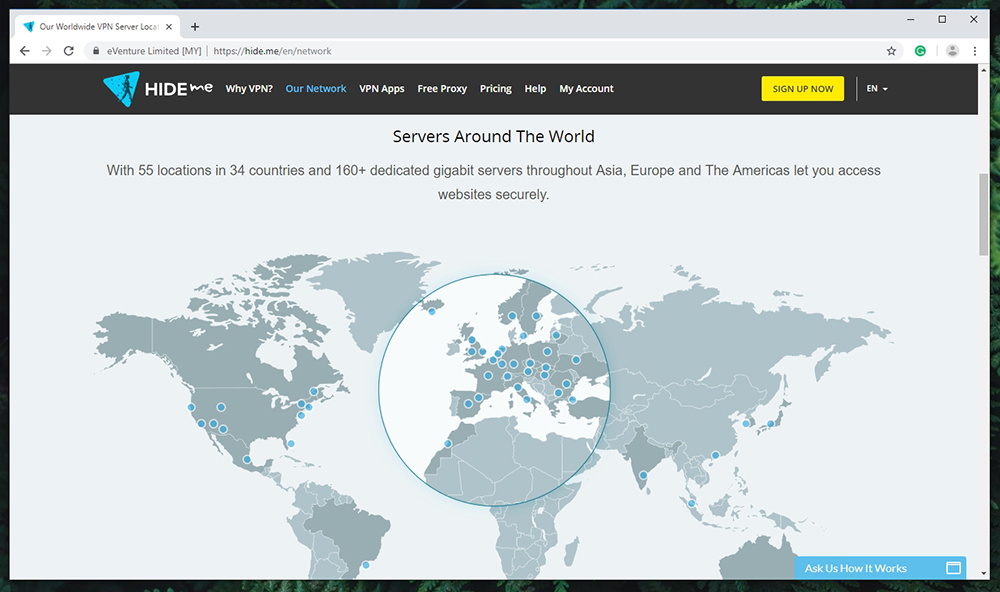Click the page vertical scrollbar thumb

pyautogui.click(x=983, y=214)
